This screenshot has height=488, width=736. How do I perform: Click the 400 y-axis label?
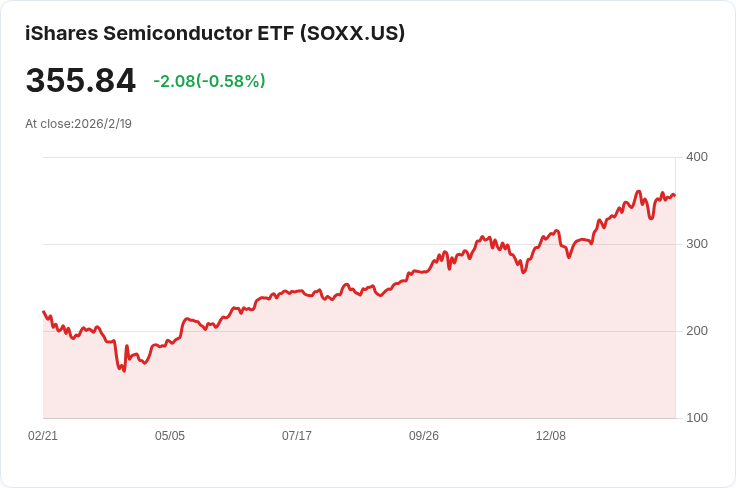pyautogui.click(x=697, y=157)
